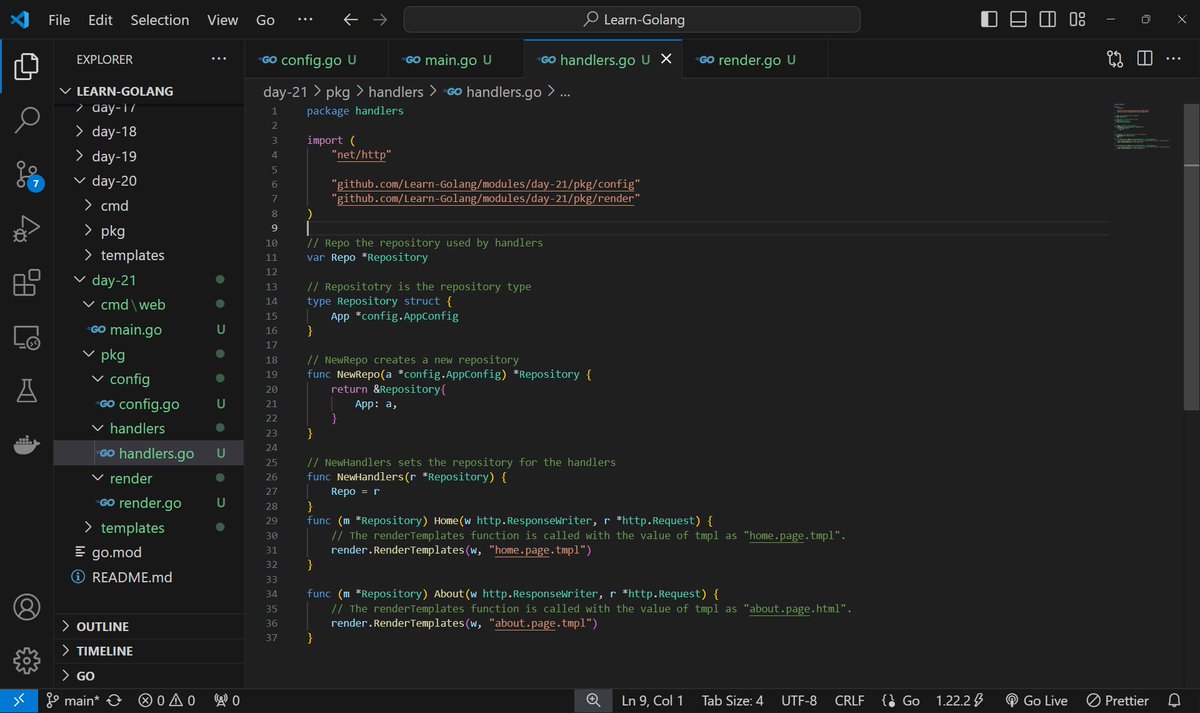Collapse the day-20 folder

click(149, 181)
